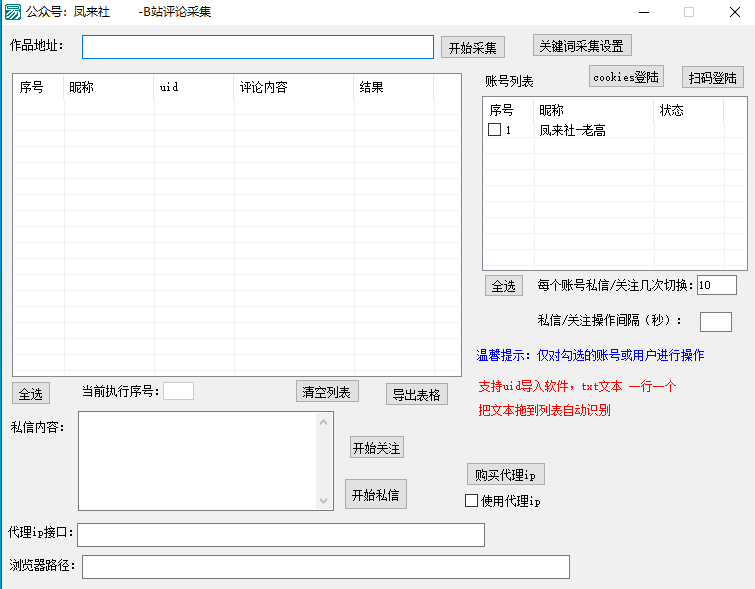Enable the 使用代理ip checkbox
Screen dimensions: 755x589
[x=472, y=501]
